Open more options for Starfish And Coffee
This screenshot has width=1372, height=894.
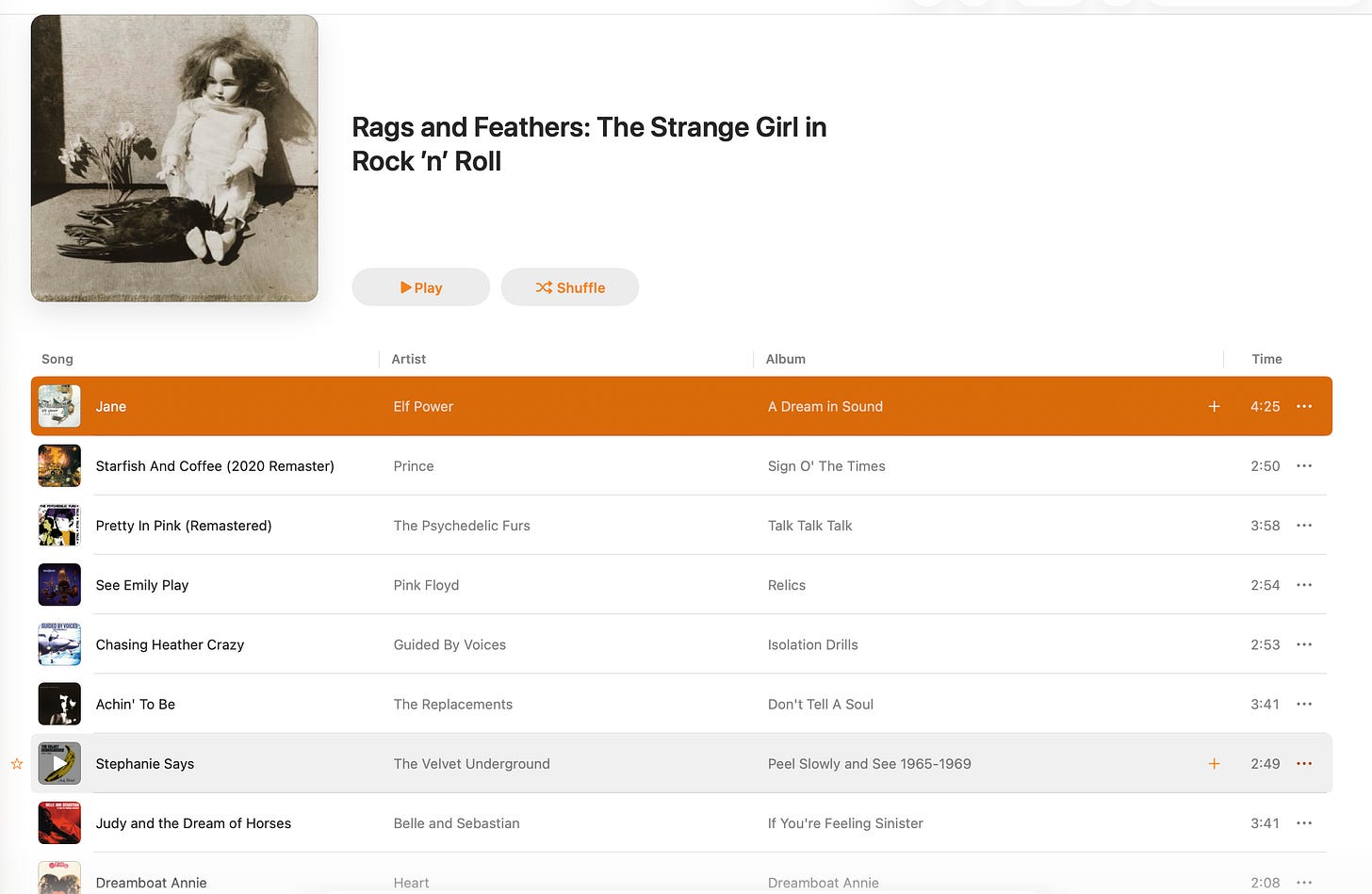point(1304,465)
